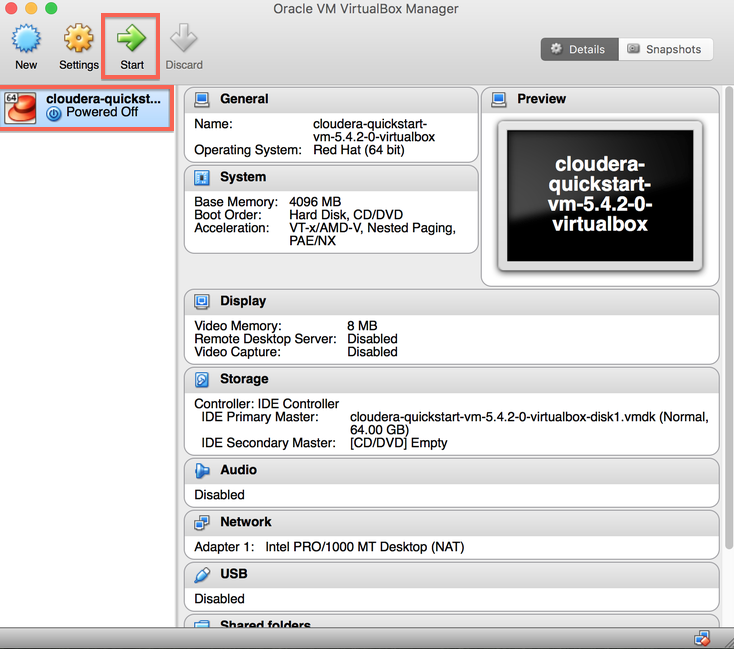Click the Acceleration VT-x/AMD-V value text

372,235
